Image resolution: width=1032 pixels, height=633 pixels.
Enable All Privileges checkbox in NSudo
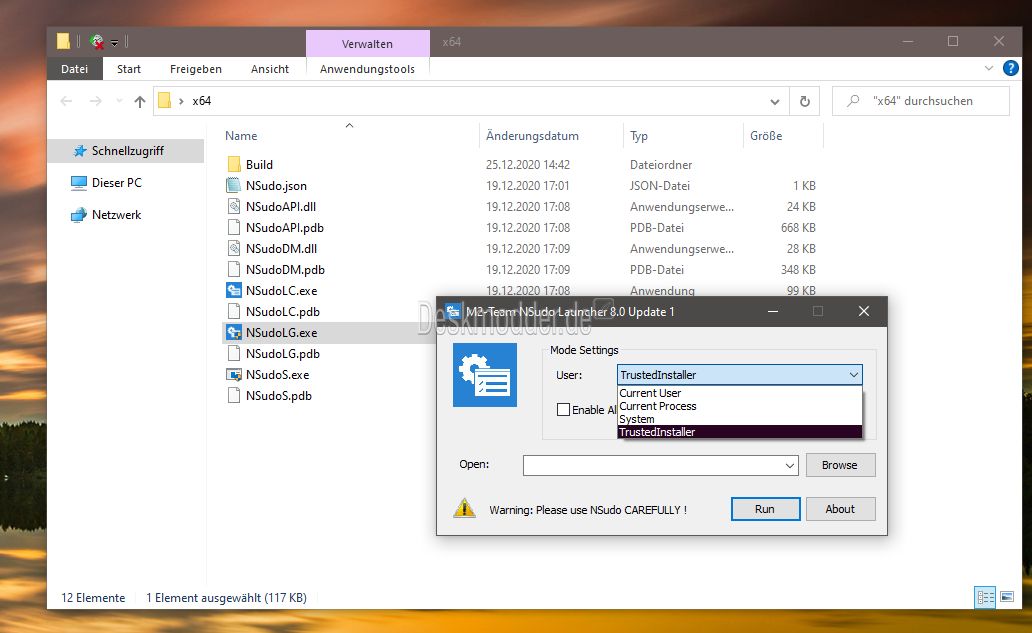point(563,409)
